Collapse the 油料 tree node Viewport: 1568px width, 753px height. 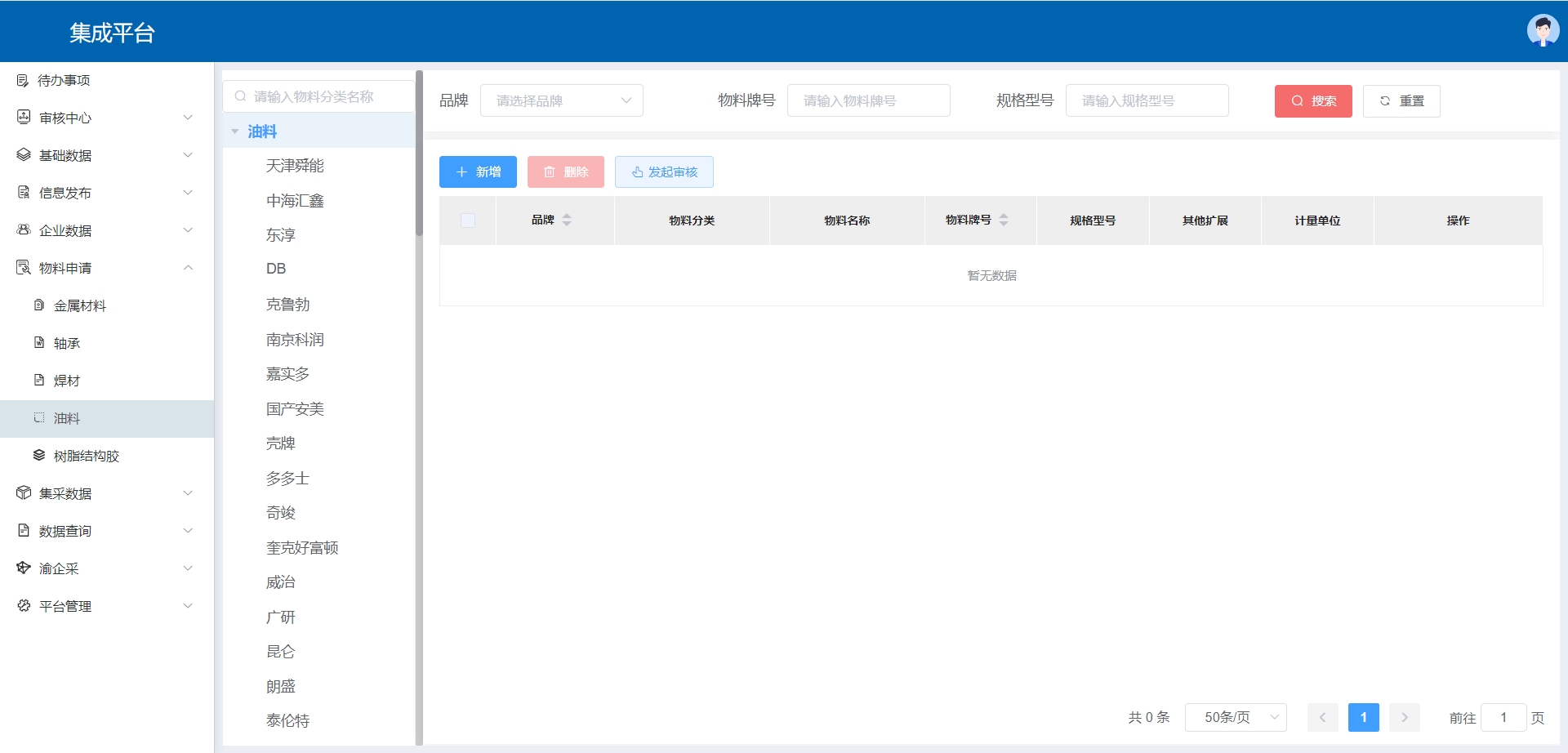click(x=235, y=131)
